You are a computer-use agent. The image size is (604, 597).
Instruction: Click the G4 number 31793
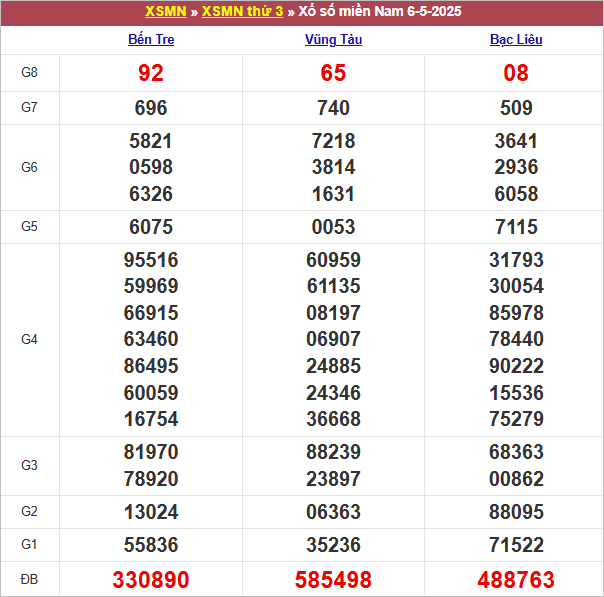(516, 260)
